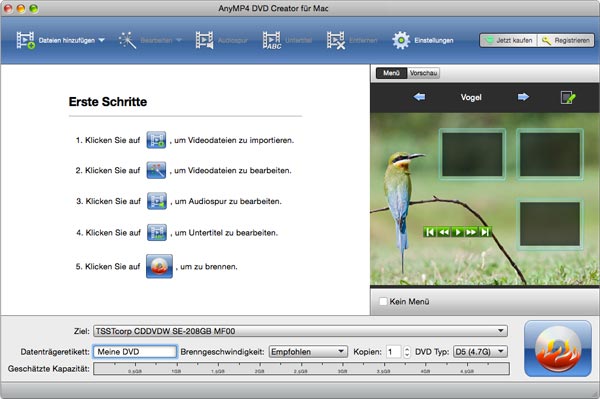
Task: Click the Vogel template title
Action: tap(471, 97)
